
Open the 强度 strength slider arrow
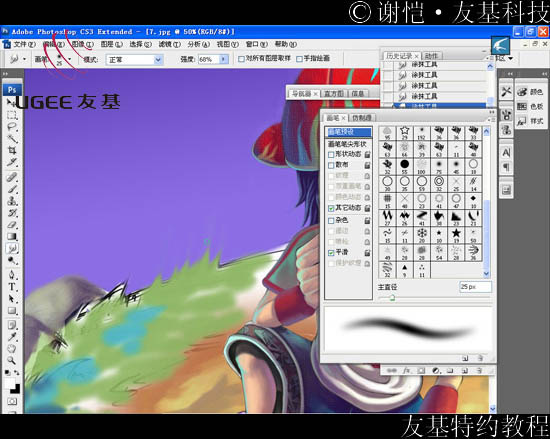click(x=223, y=60)
